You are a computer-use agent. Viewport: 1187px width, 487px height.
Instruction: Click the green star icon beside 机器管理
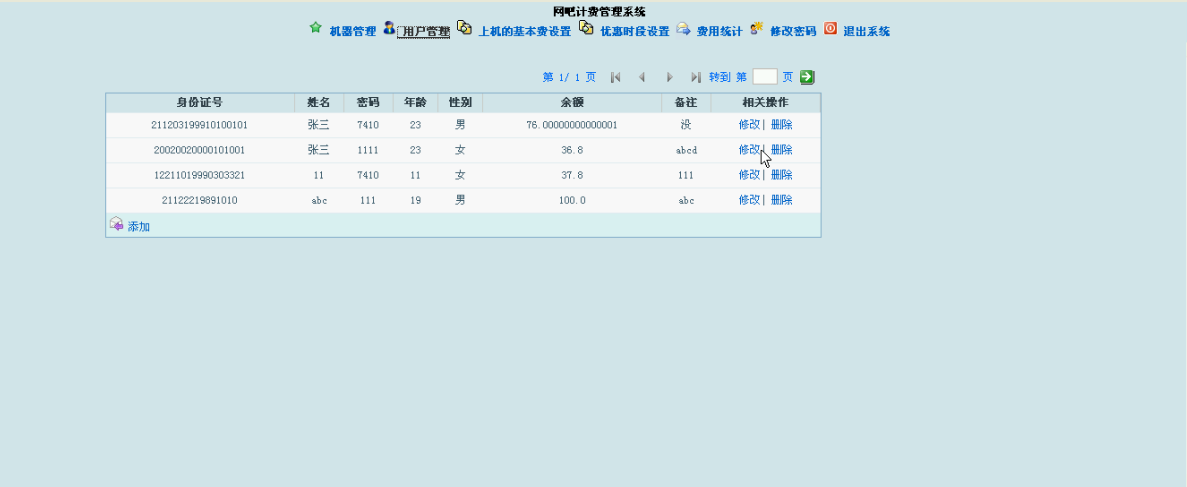316,28
